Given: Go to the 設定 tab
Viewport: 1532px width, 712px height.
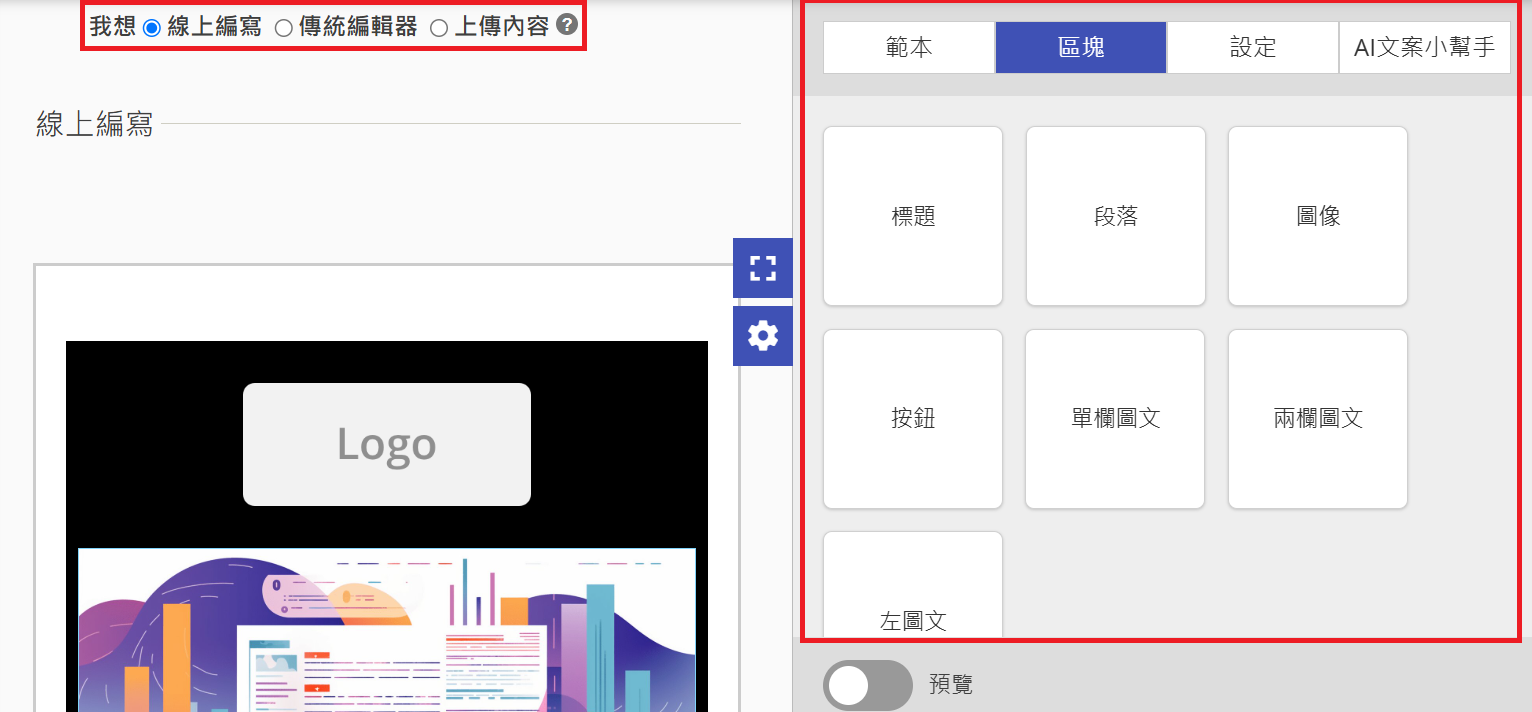Looking at the screenshot, I should pyautogui.click(x=1252, y=48).
